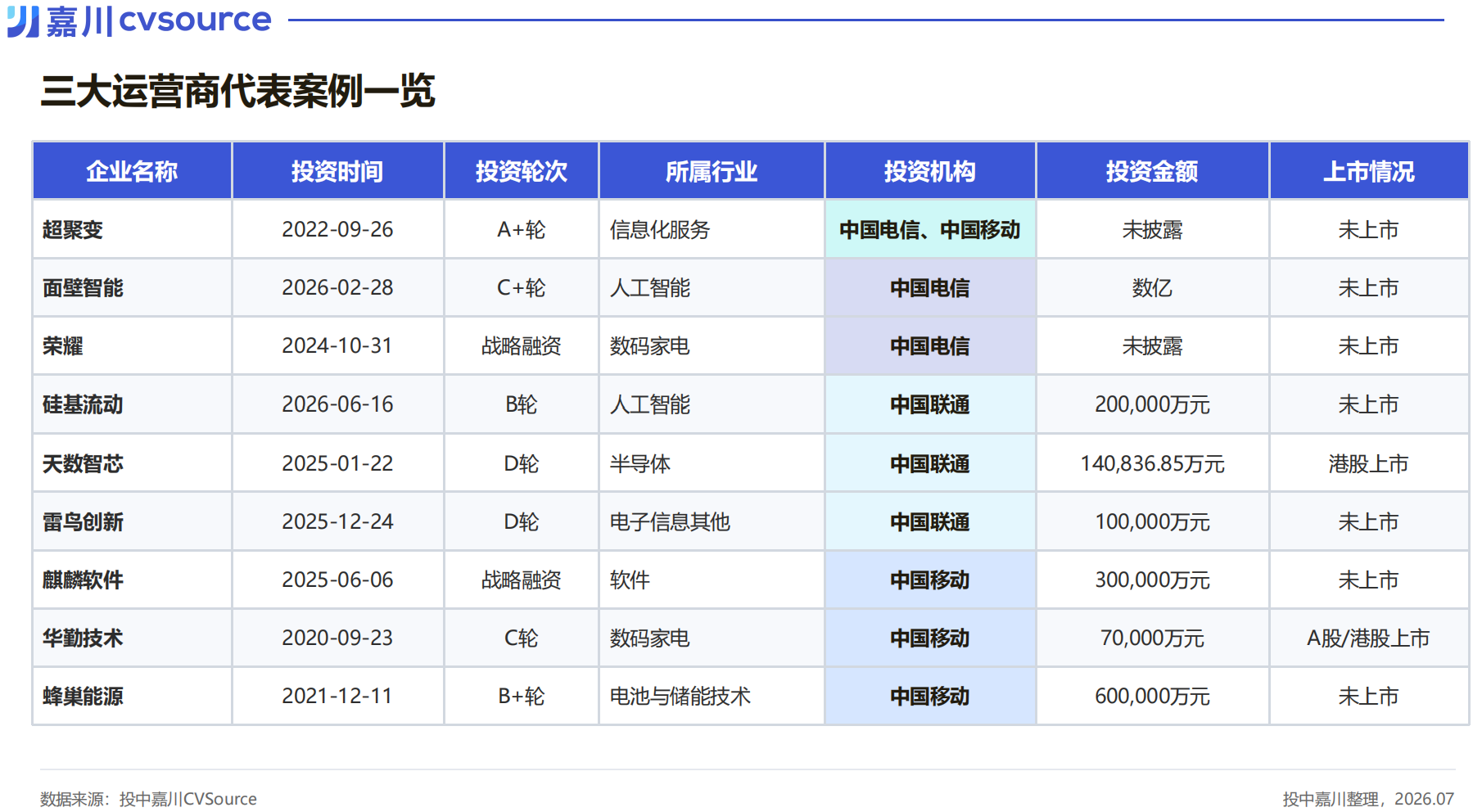Click the amount 数亿

pos(1152,288)
